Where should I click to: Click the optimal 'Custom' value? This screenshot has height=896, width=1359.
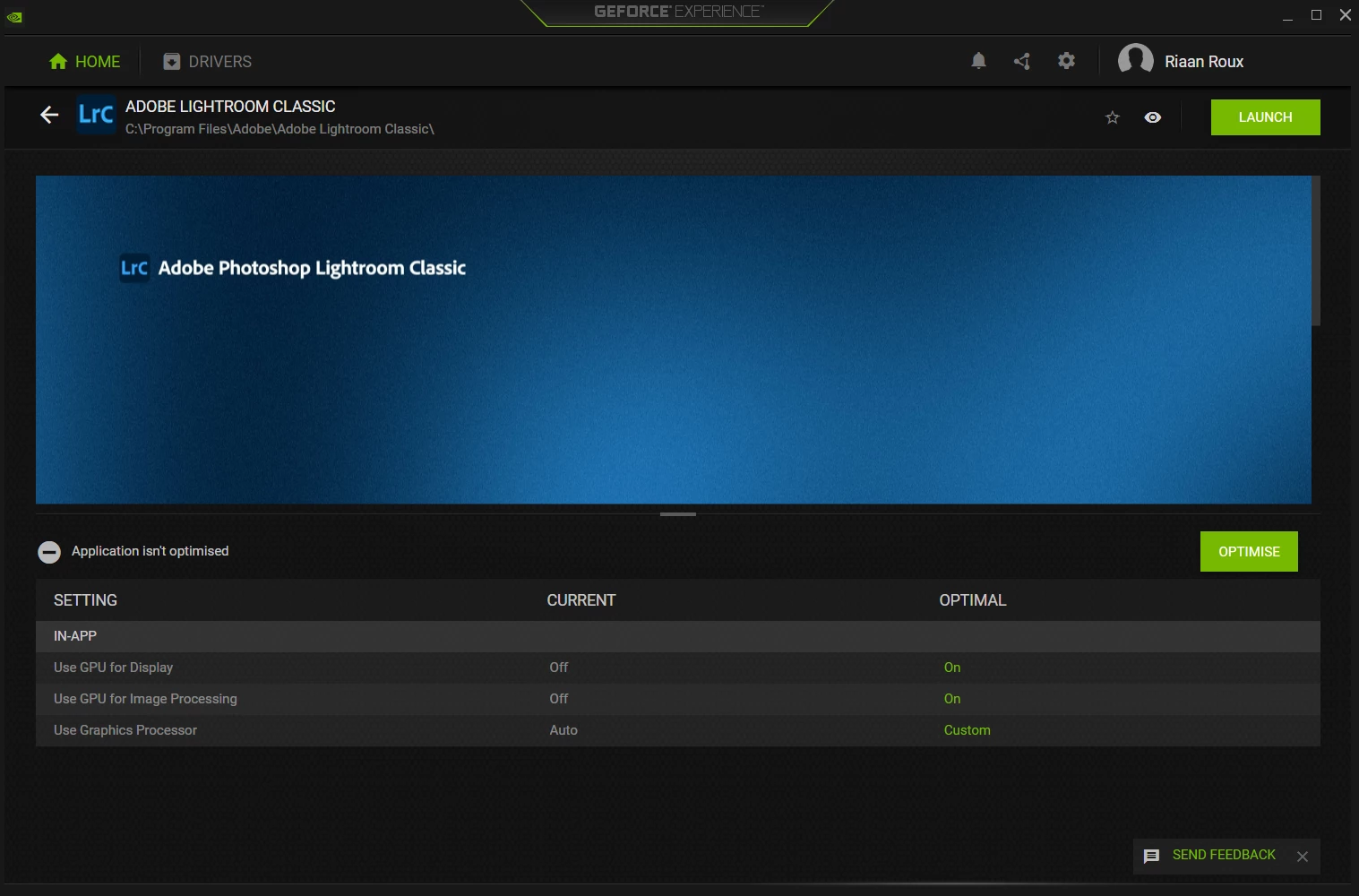[967, 730]
